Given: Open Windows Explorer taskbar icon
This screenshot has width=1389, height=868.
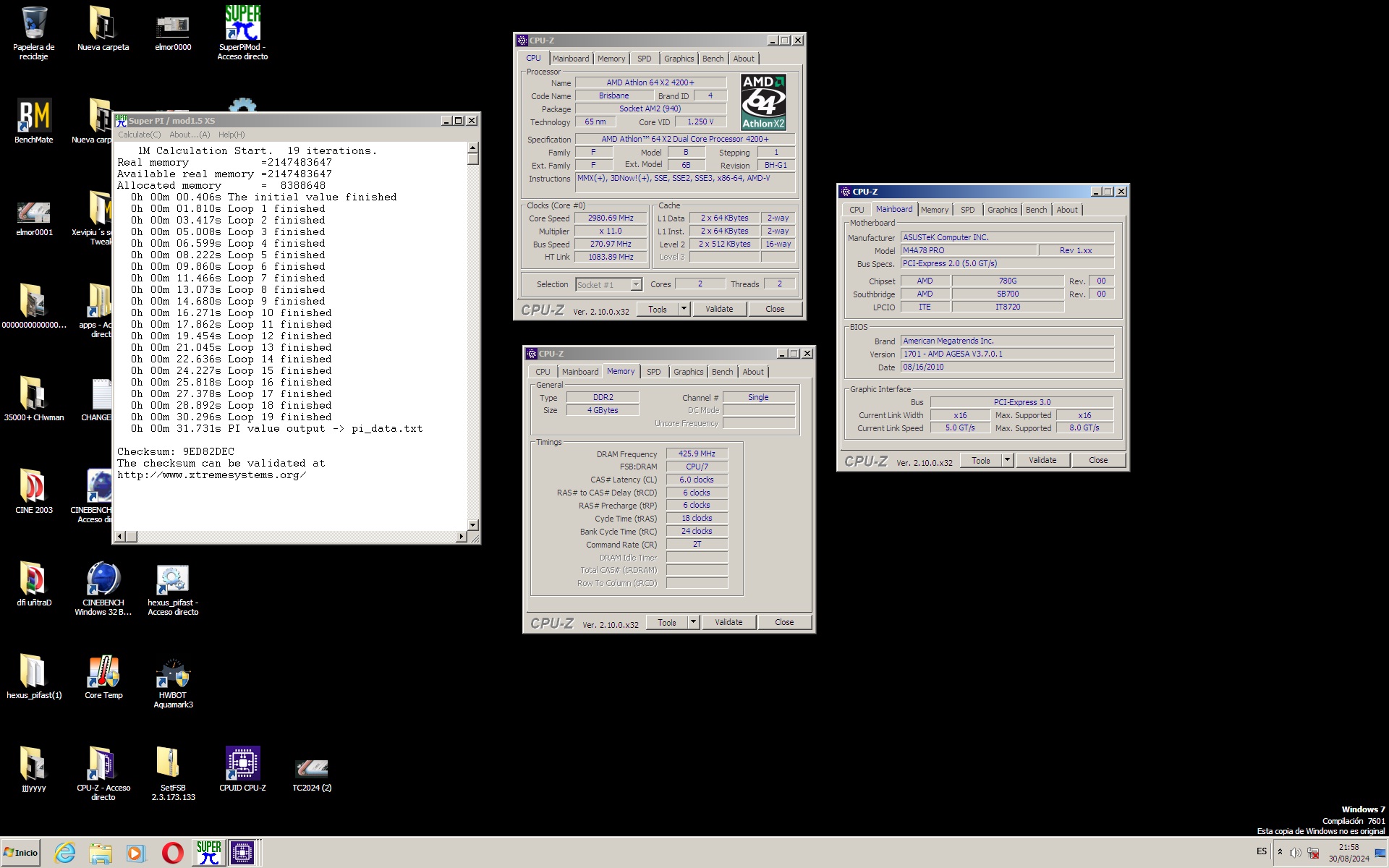Looking at the screenshot, I should 101,853.
